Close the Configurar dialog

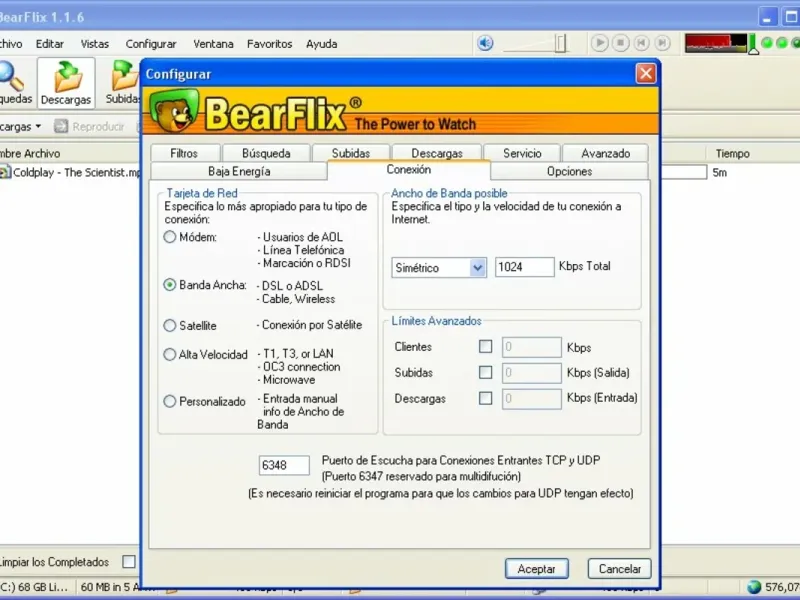pos(645,73)
